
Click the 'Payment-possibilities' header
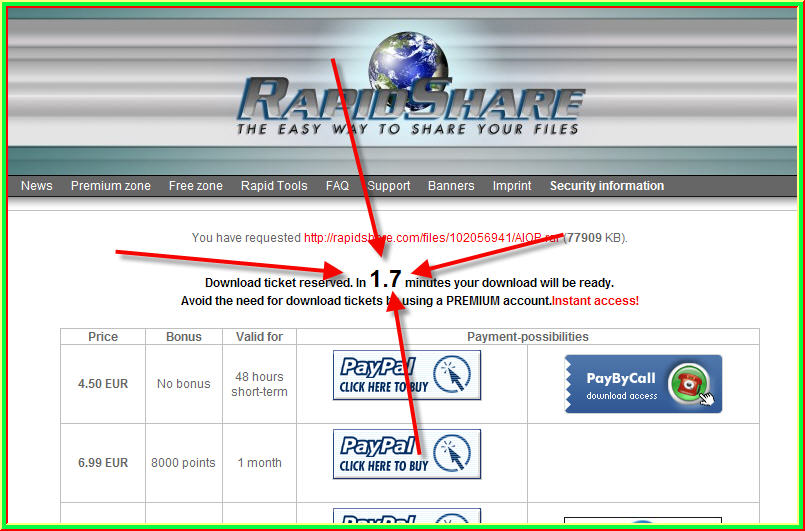(528, 337)
